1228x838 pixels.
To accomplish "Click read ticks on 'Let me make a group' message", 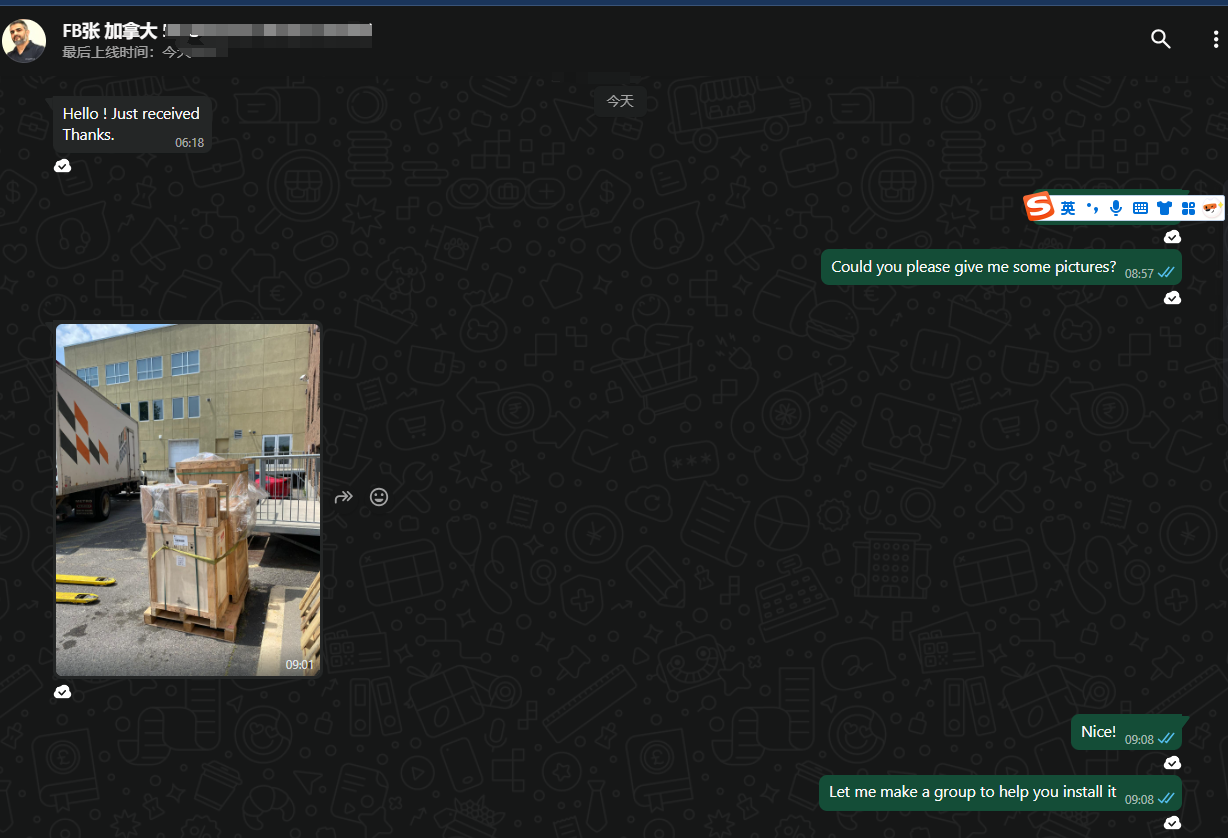I will pyautogui.click(x=1166, y=799).
